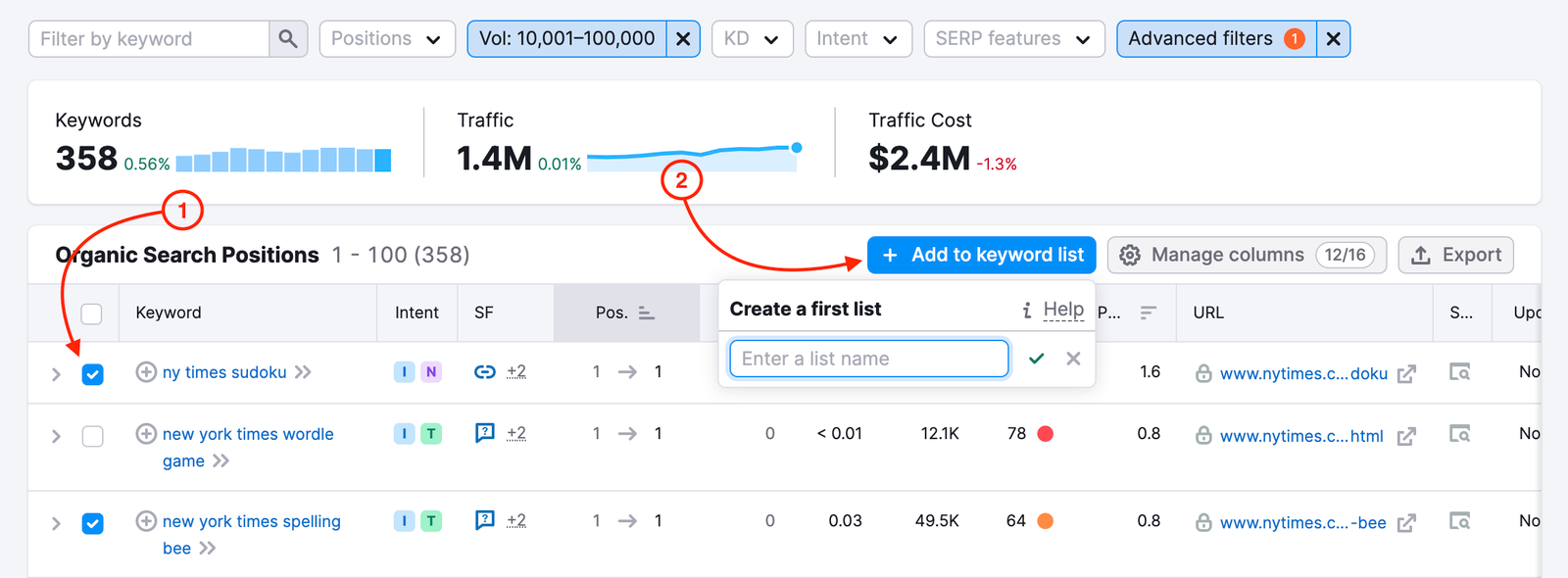Open Help info in Create a first list
This screenshot has height=578, width=1568.
1053,310
